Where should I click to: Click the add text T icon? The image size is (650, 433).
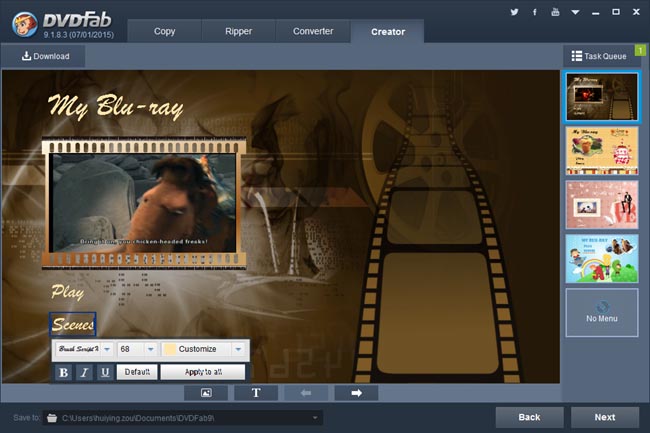(x=256, y=393)
